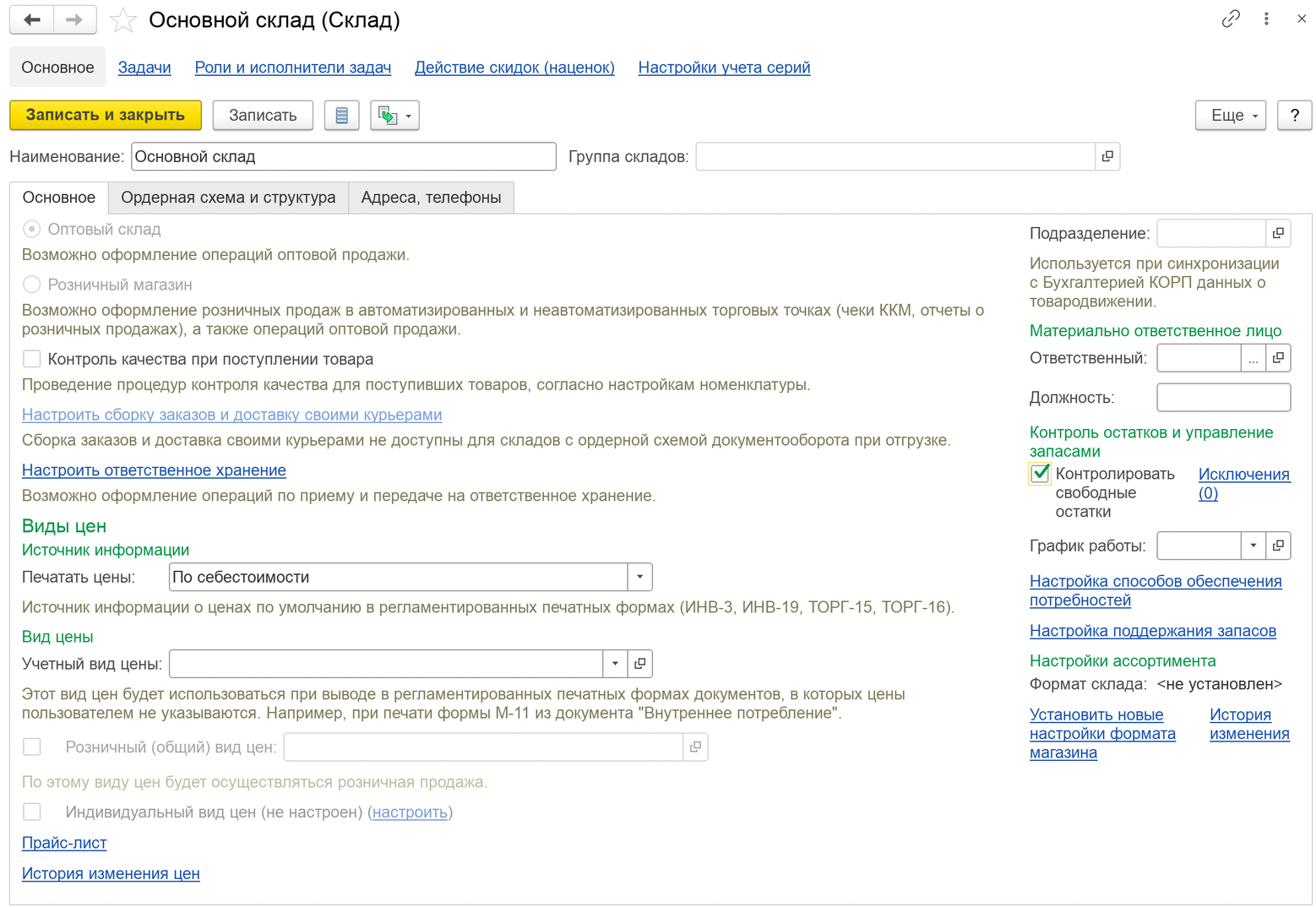1316x907 pixels.
Task: Open Настроить ответственное хранение link
Action: [x=154, y=470]
